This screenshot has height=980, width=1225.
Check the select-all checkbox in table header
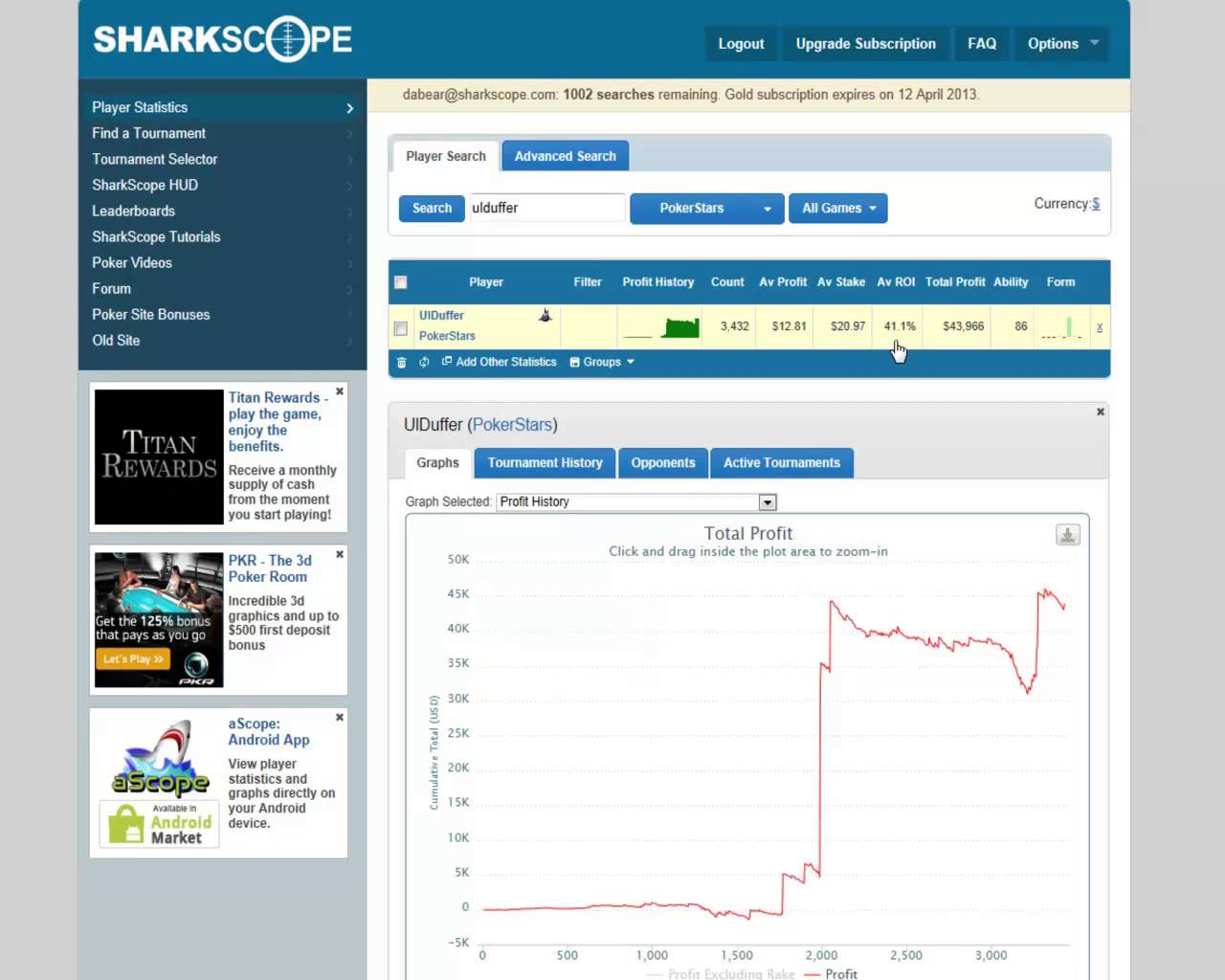[401, 282]
